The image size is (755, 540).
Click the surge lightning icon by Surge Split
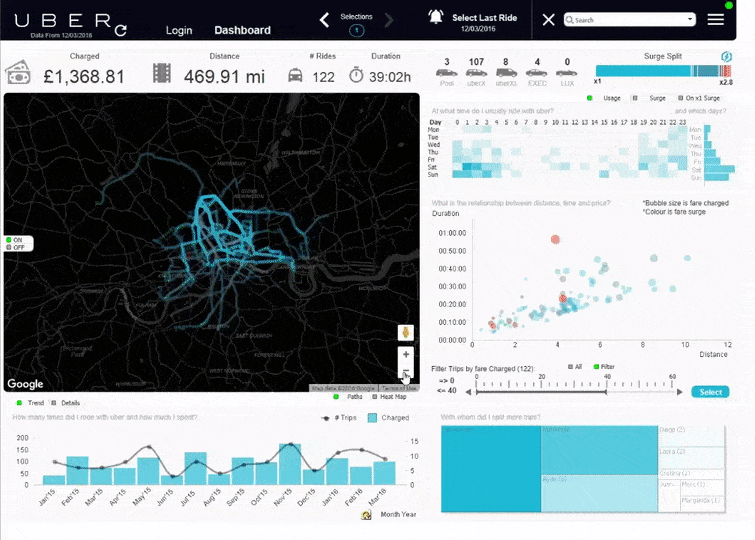(727, 56)
